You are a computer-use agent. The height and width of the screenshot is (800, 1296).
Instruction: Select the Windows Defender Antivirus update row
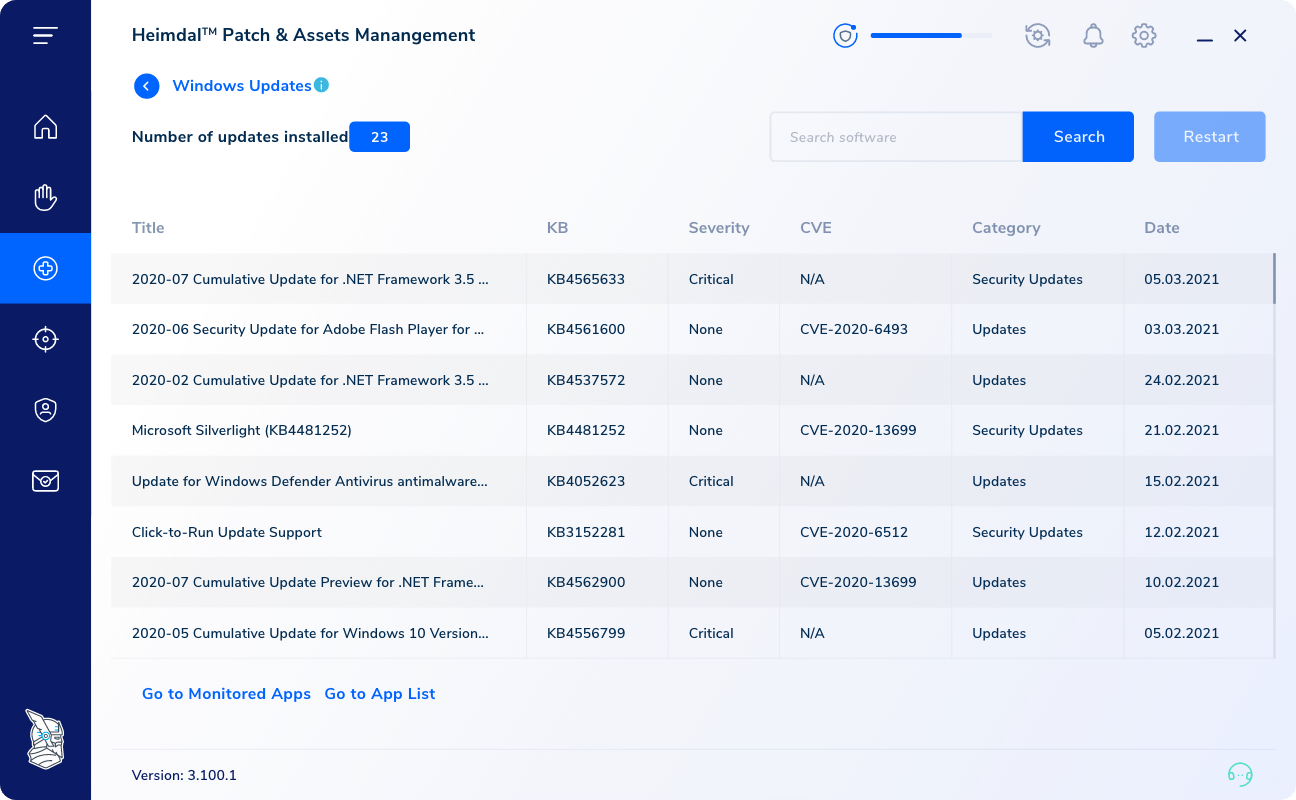(692, 481)
